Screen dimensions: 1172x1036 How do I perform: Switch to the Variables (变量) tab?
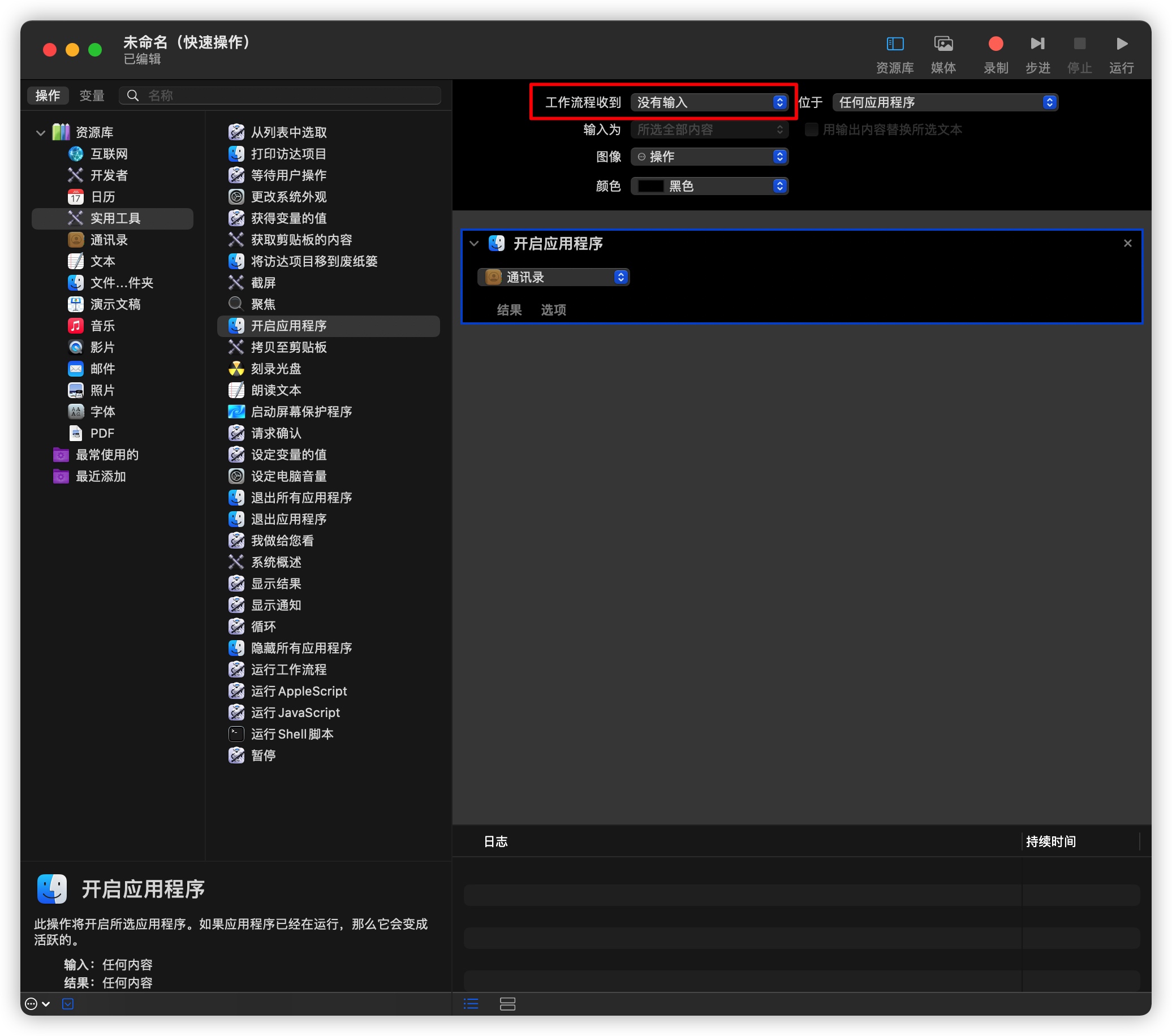click(x=92, y=96)
